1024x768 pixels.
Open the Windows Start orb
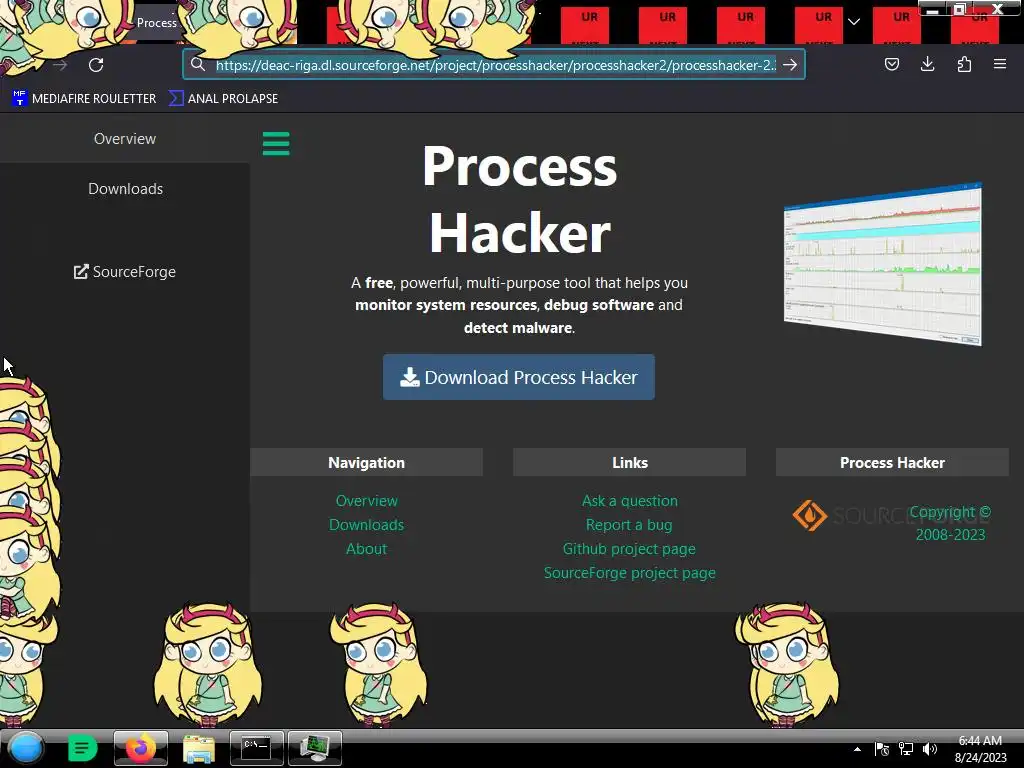click(26, 748)
